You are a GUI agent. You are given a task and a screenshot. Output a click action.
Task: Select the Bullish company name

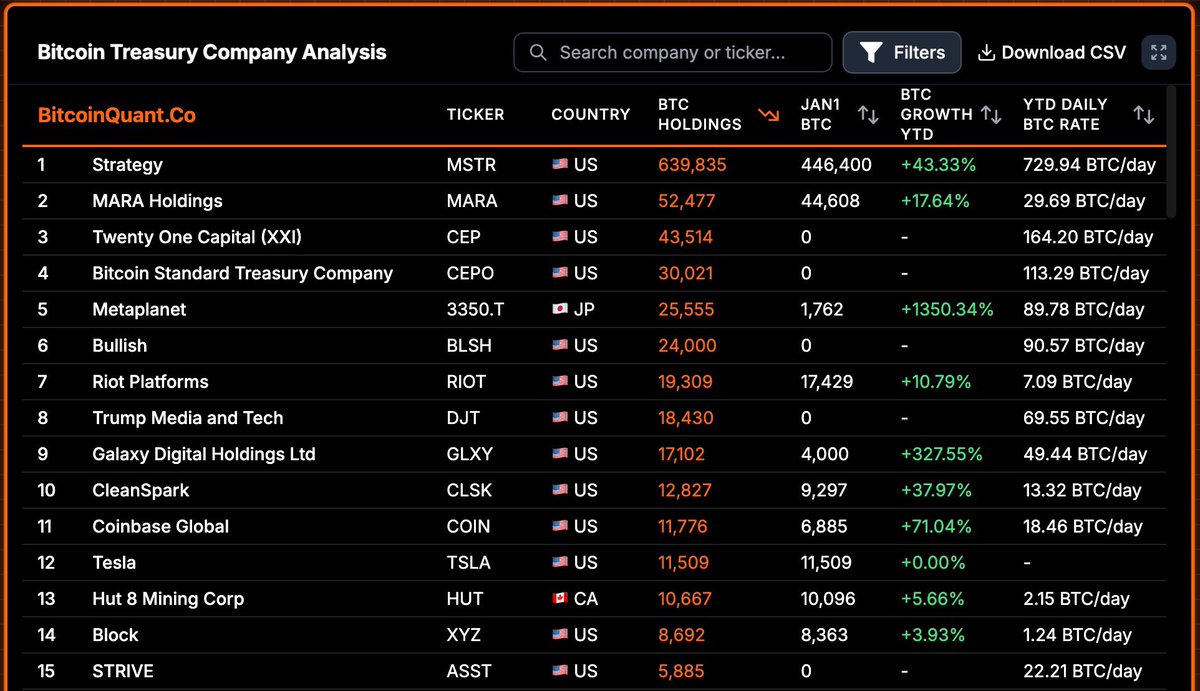pos(119,346)
